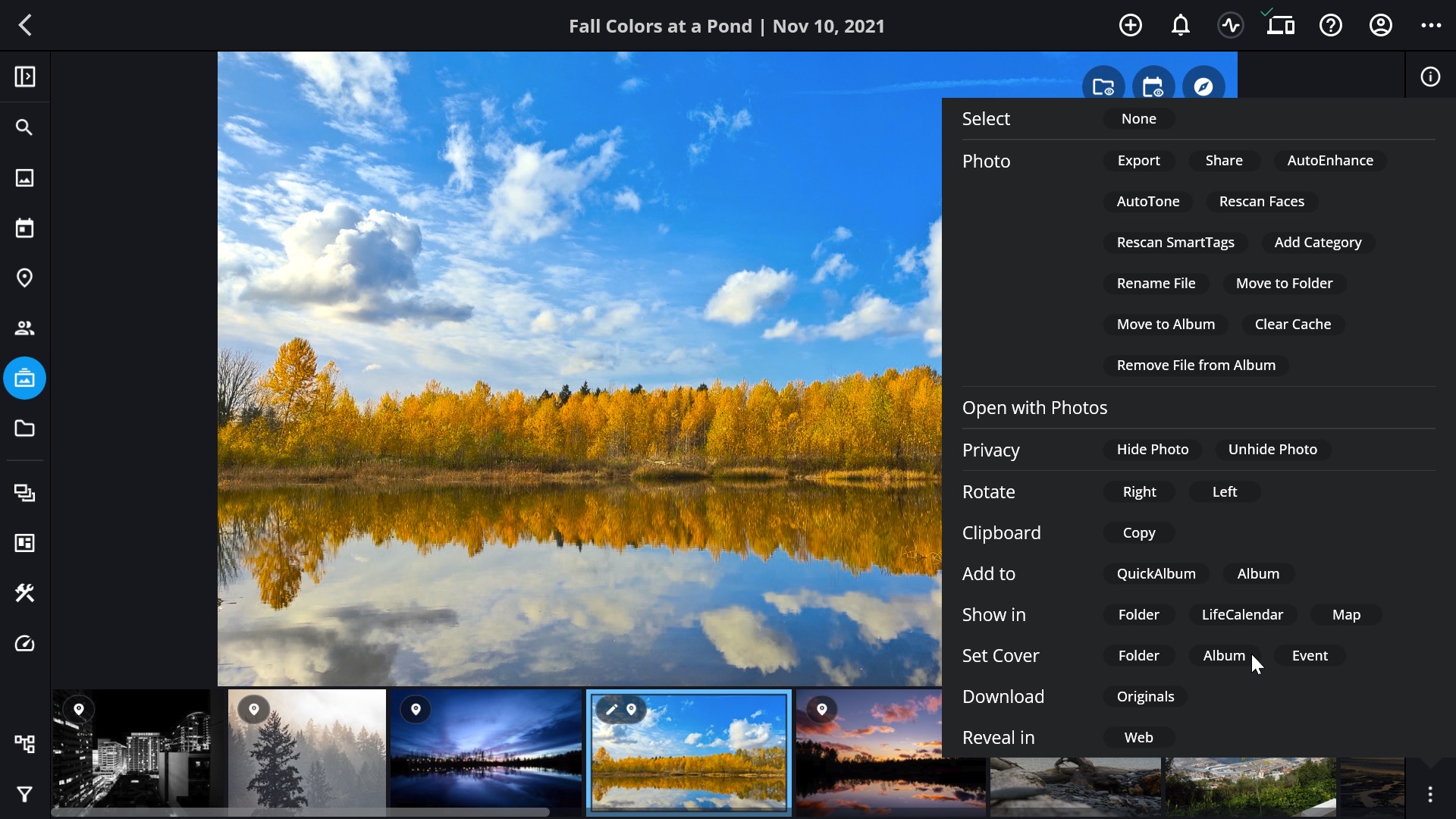Click Rescan SmartTags

coord(1175,243)
